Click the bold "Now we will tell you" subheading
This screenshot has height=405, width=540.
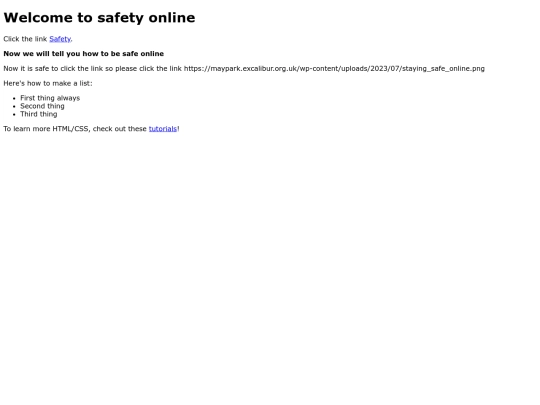(84, 54)
